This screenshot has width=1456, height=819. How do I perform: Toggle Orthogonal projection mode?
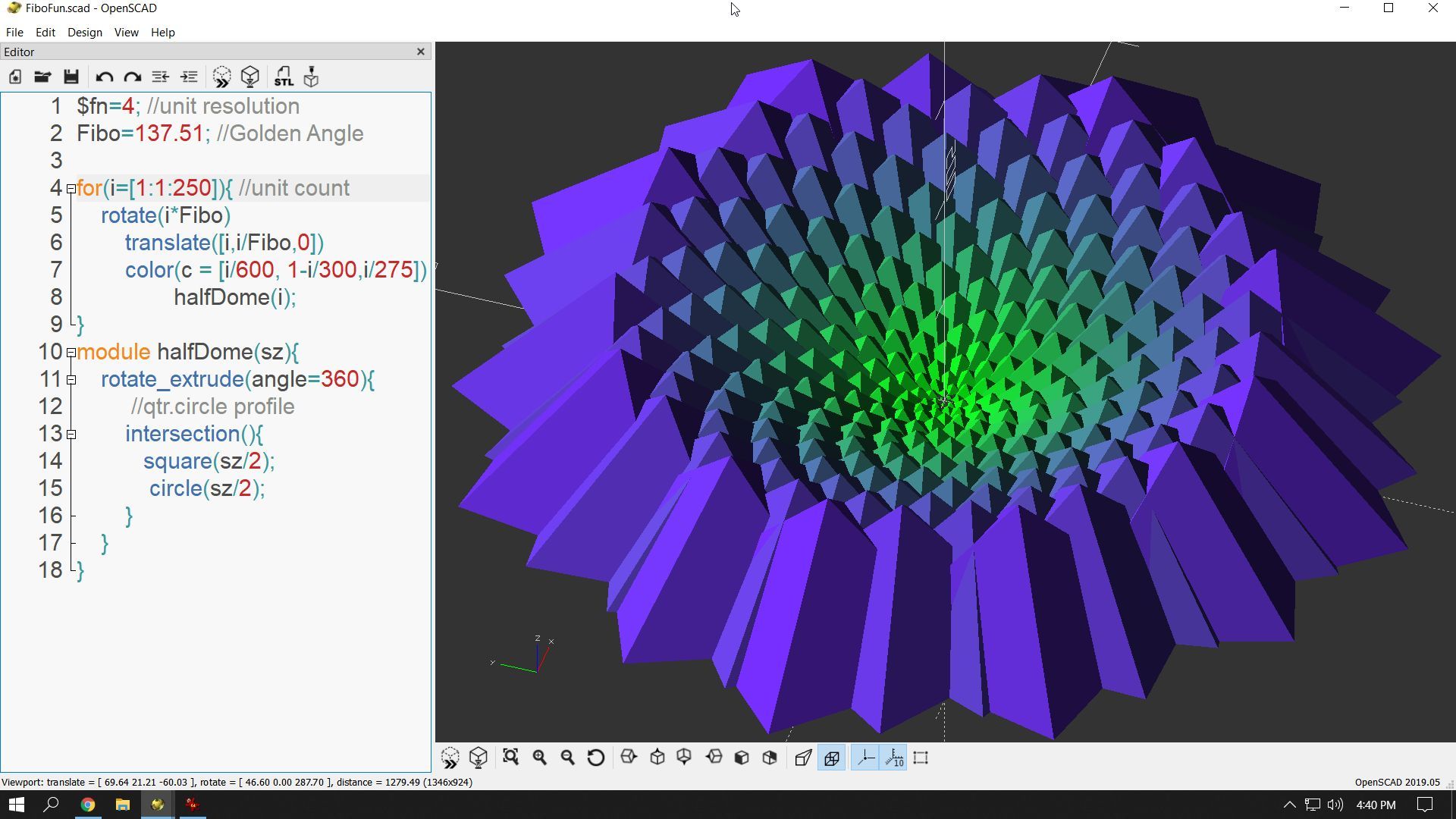832,758
